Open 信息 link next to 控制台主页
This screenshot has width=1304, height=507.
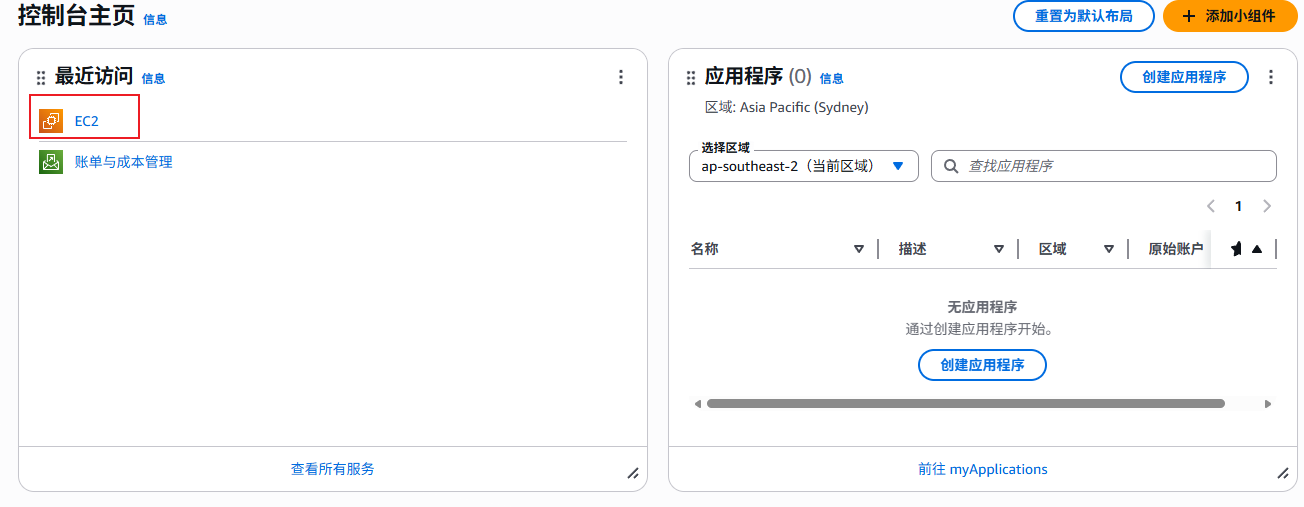tap(155, 19)
